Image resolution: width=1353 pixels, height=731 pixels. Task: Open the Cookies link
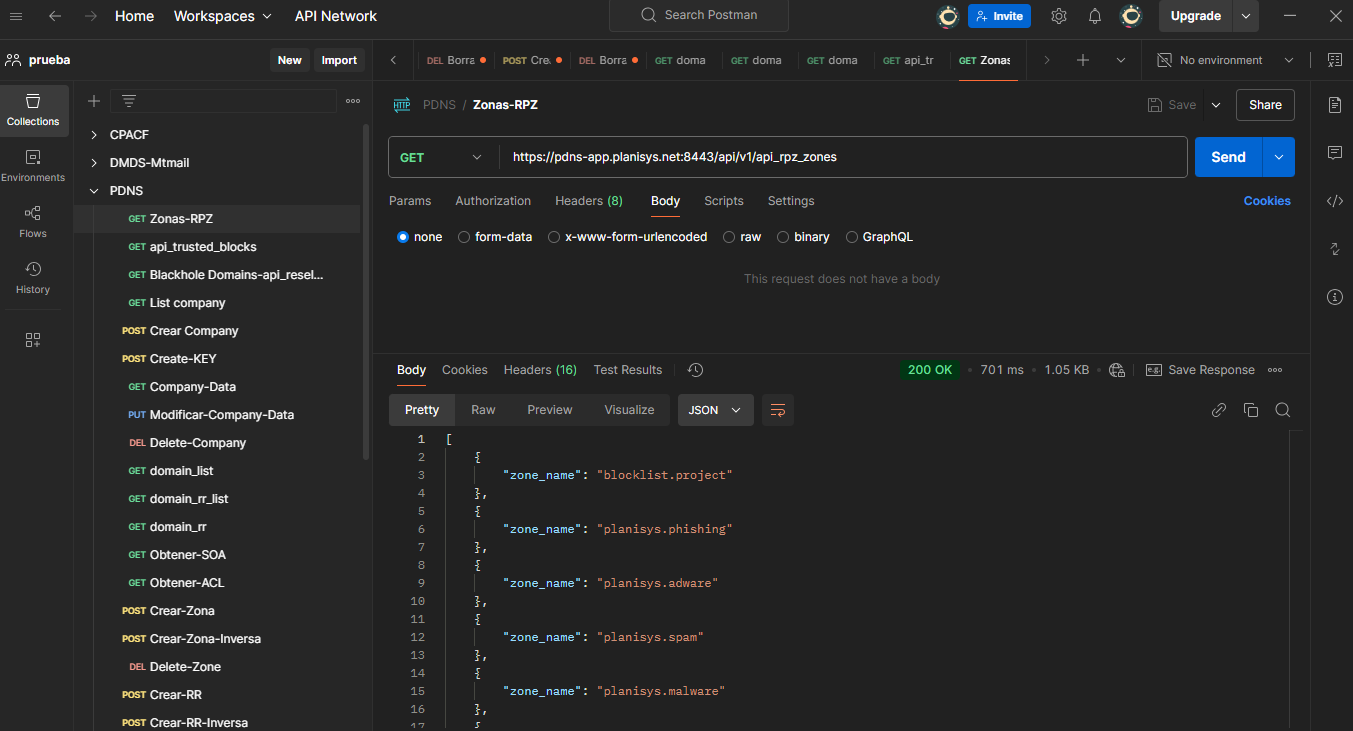point(1267,201)
